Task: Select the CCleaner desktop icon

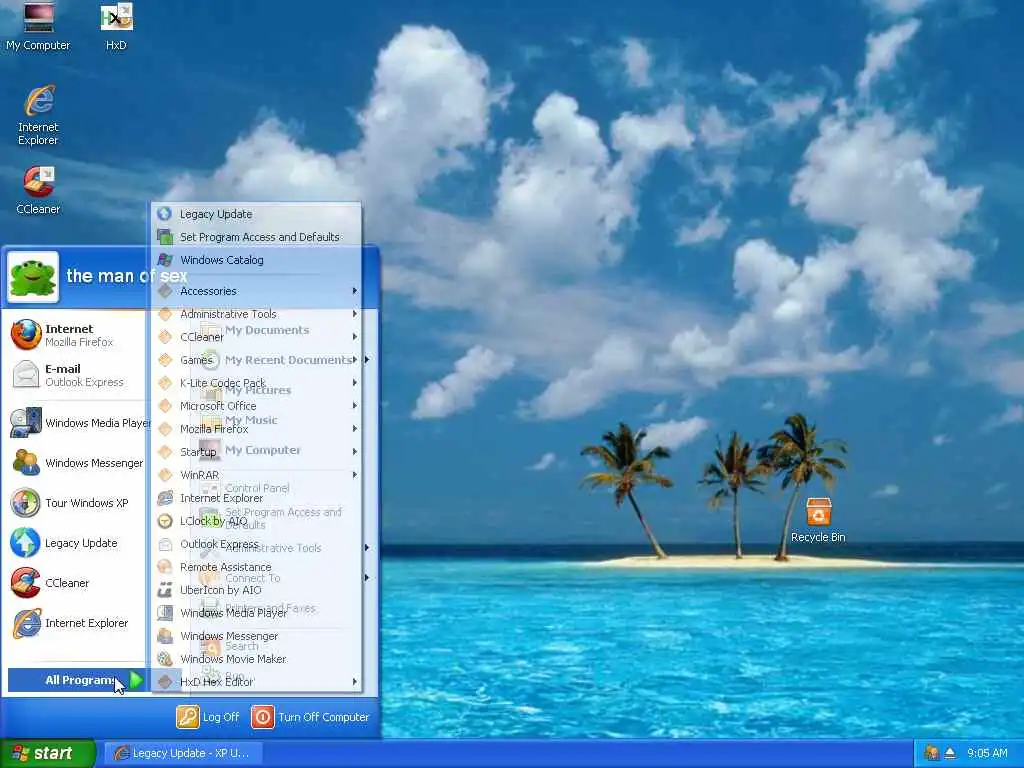Action: (38, 190)
